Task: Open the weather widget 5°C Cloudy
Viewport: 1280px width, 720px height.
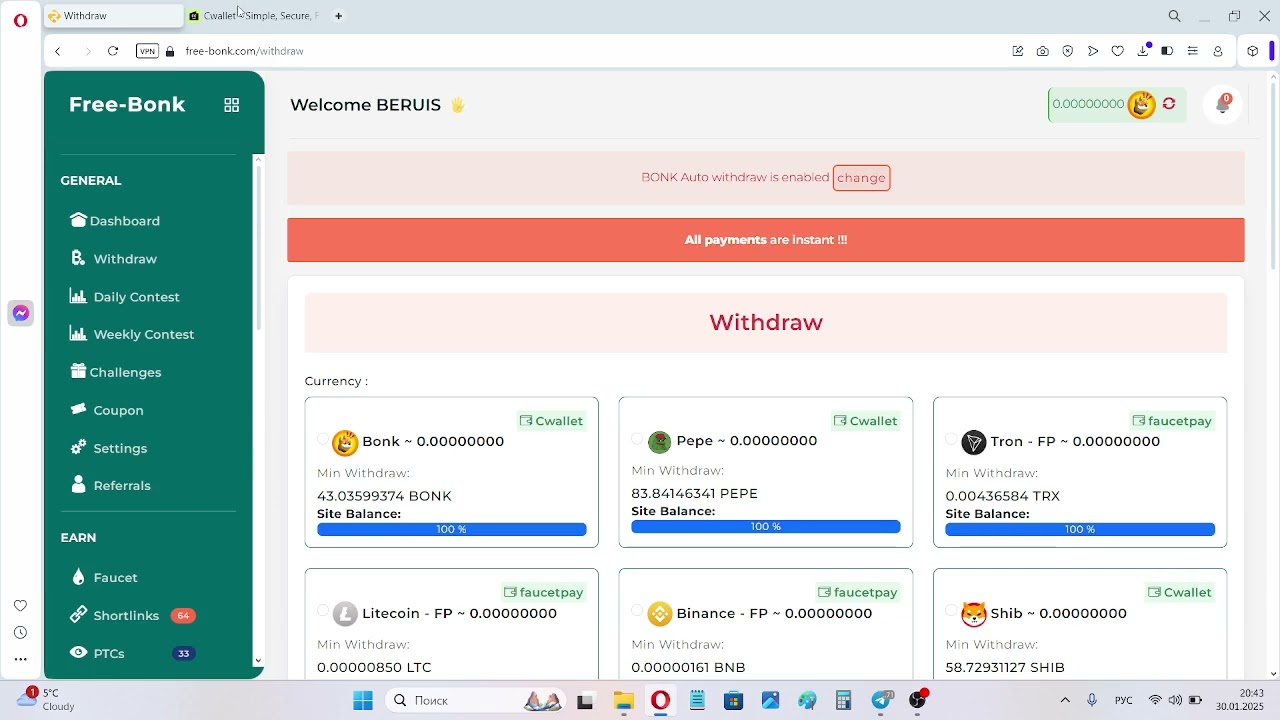Action: click(45, 699)
